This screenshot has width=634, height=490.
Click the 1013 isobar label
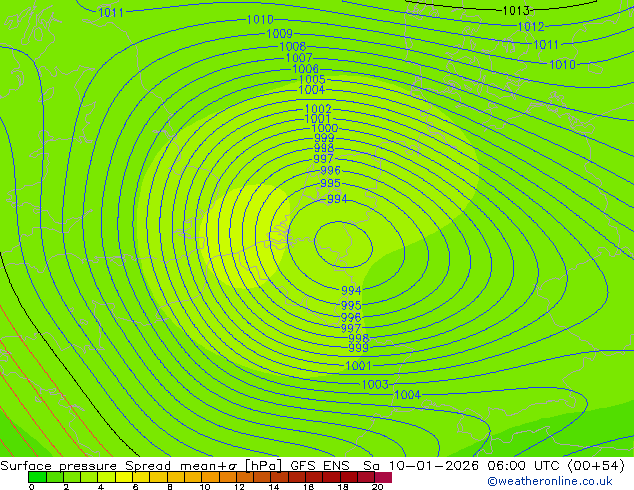click(516, 11)
